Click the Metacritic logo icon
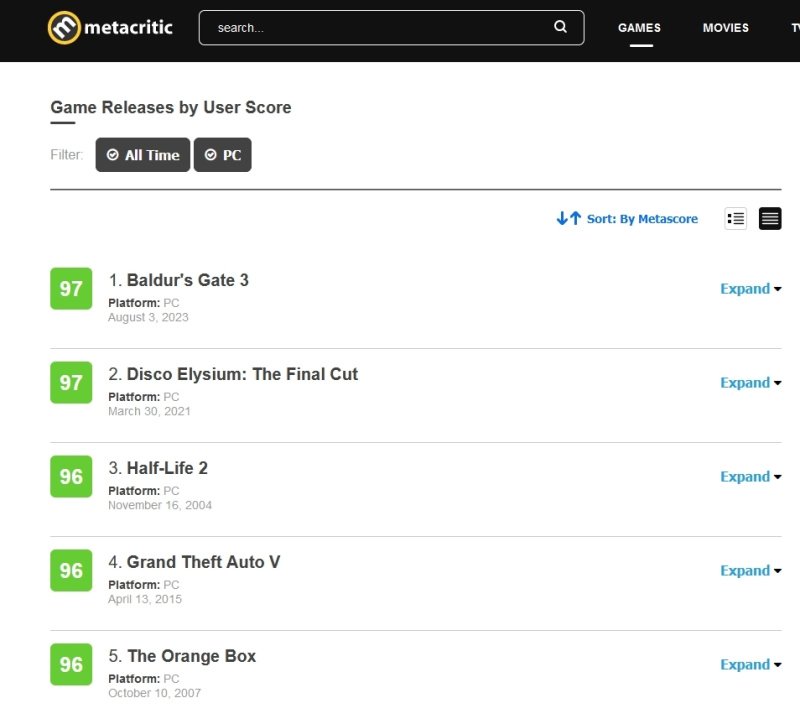800x724 pixels. (64, 28)
